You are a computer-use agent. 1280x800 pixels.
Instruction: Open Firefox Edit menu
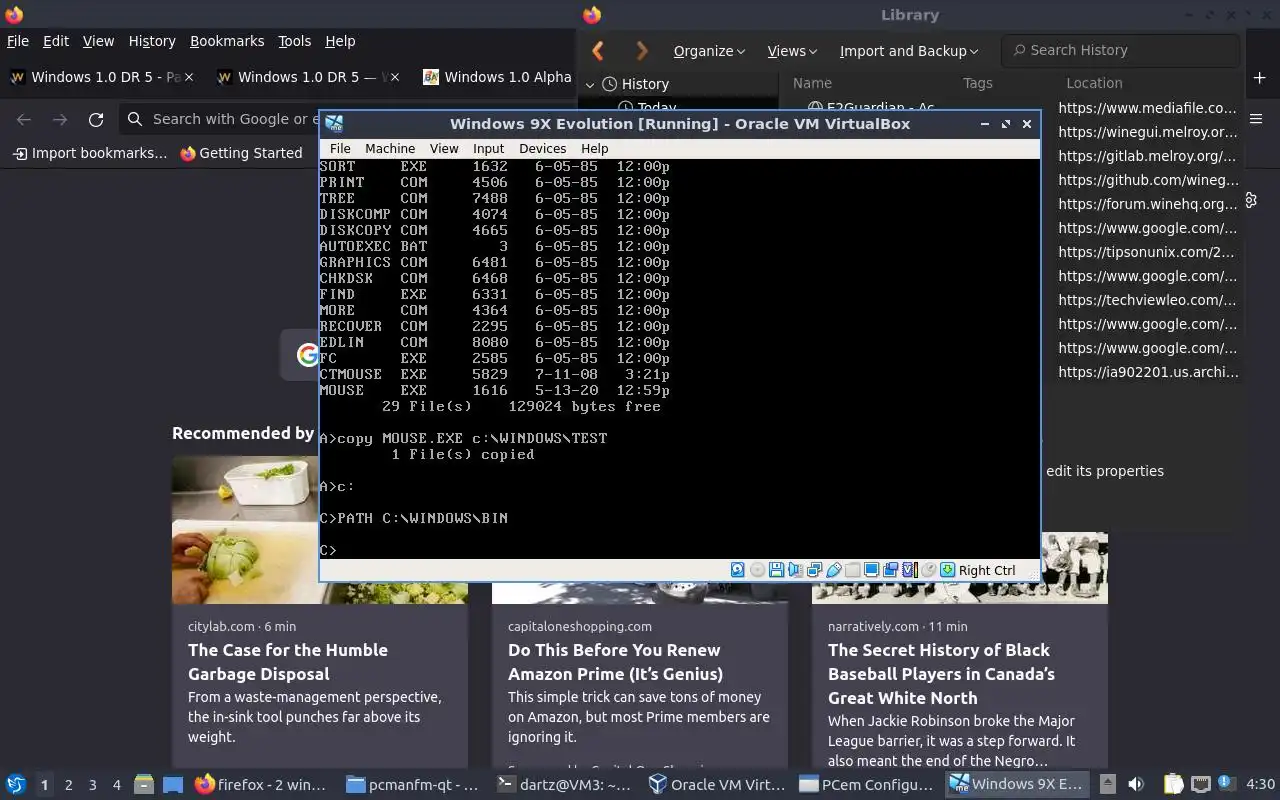click(x=56, y=41)
